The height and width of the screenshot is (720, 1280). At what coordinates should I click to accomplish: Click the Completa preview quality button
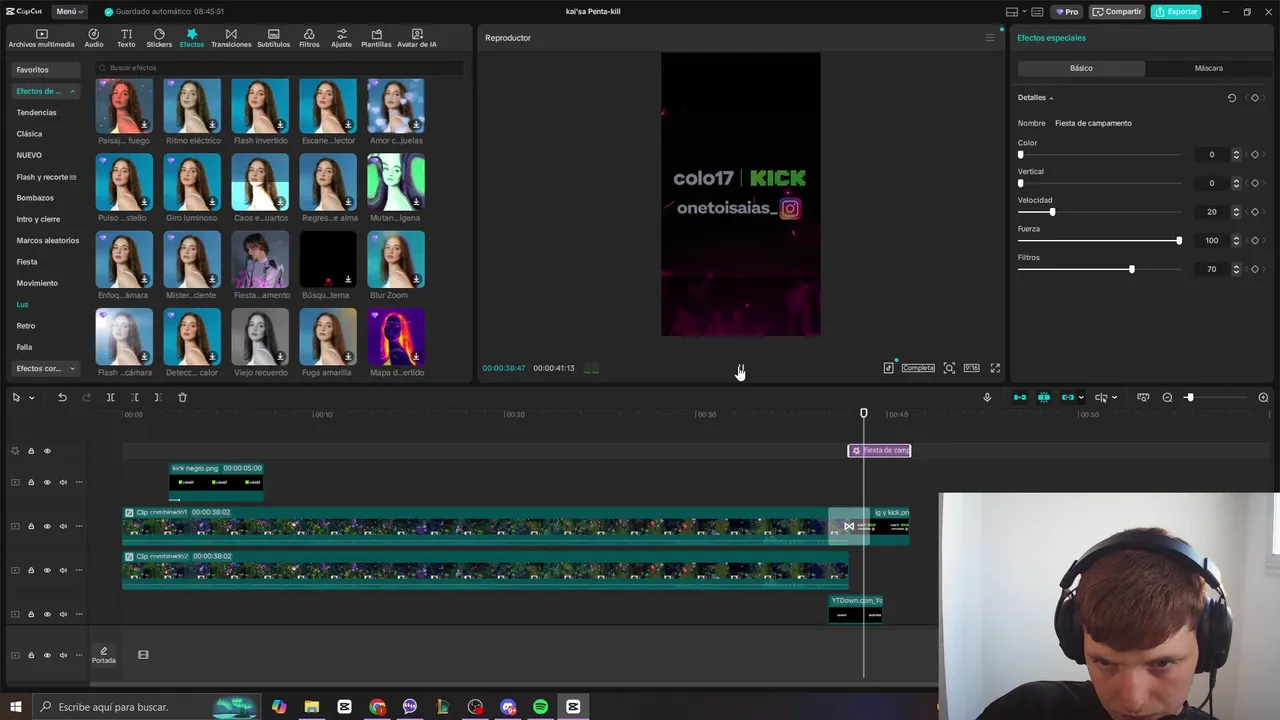pyautogui.click(x=918, y=368)
